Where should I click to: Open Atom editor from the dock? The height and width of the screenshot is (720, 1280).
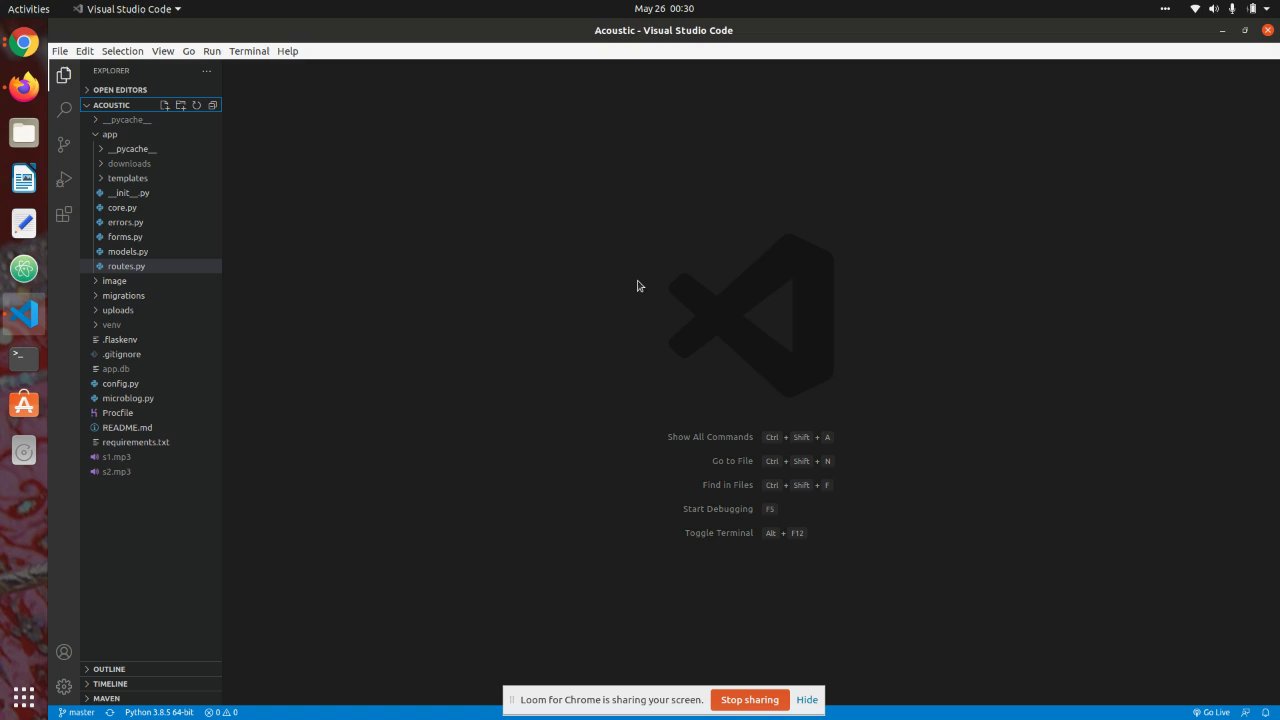24,268
